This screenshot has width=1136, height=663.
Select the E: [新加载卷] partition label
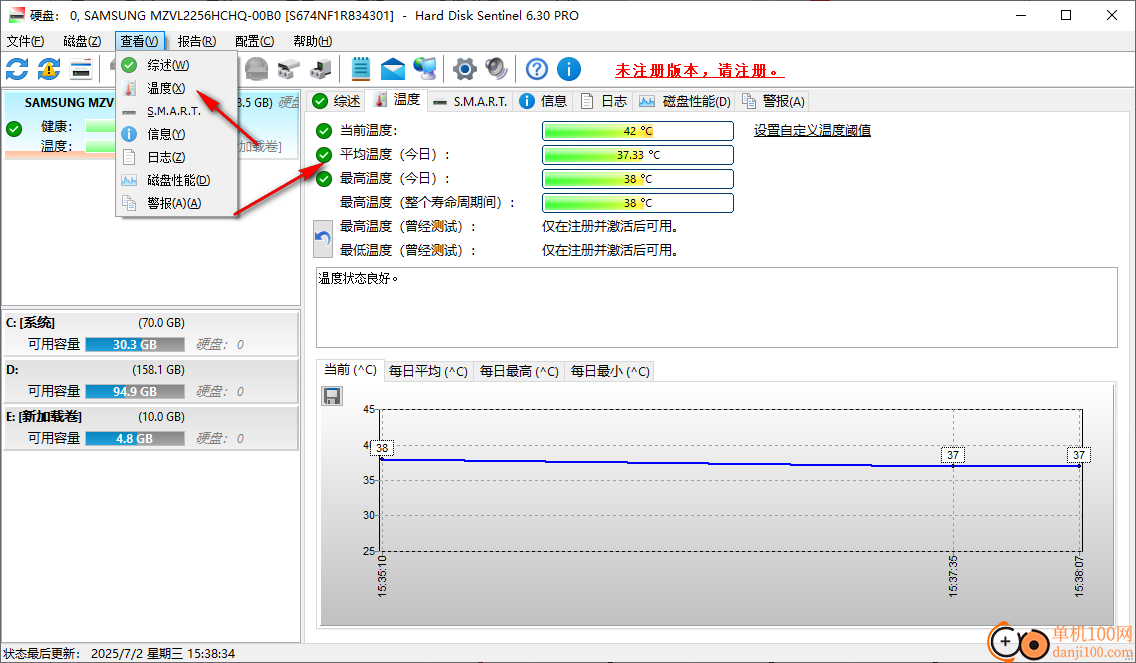pos(43,417)
